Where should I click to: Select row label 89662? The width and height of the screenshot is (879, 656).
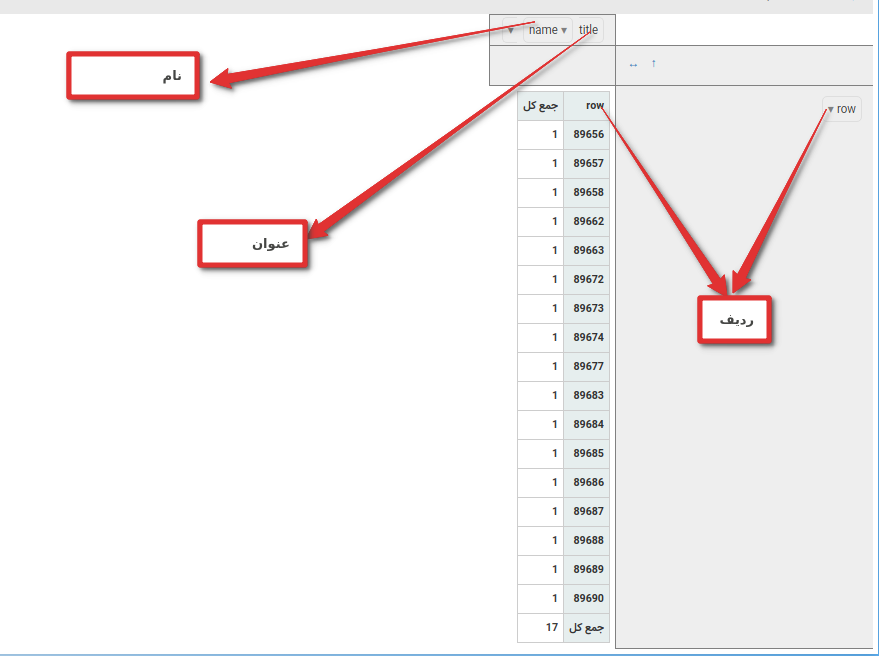pos(586,221)
